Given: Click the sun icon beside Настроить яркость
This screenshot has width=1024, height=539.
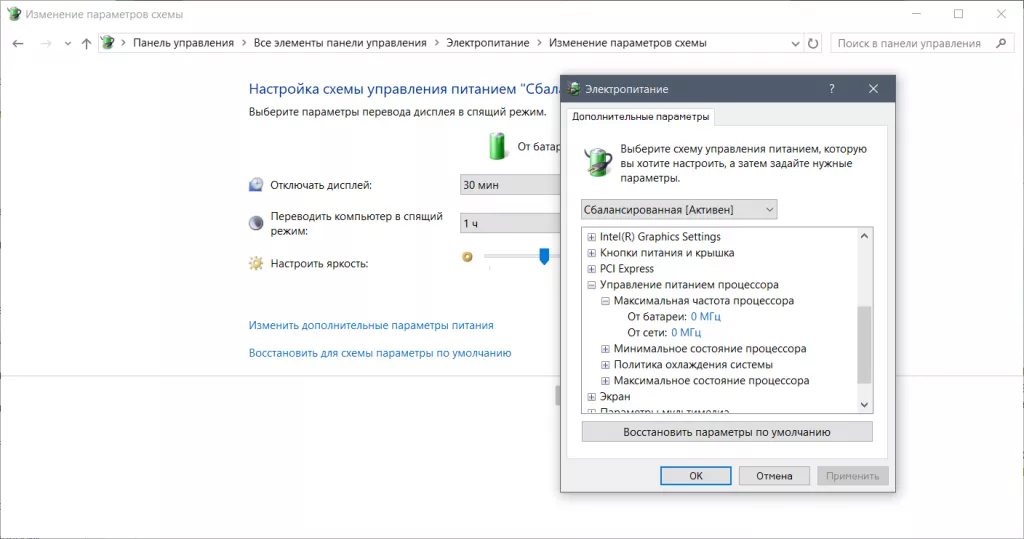Looking at the screenshot, I should pos(256,263).
